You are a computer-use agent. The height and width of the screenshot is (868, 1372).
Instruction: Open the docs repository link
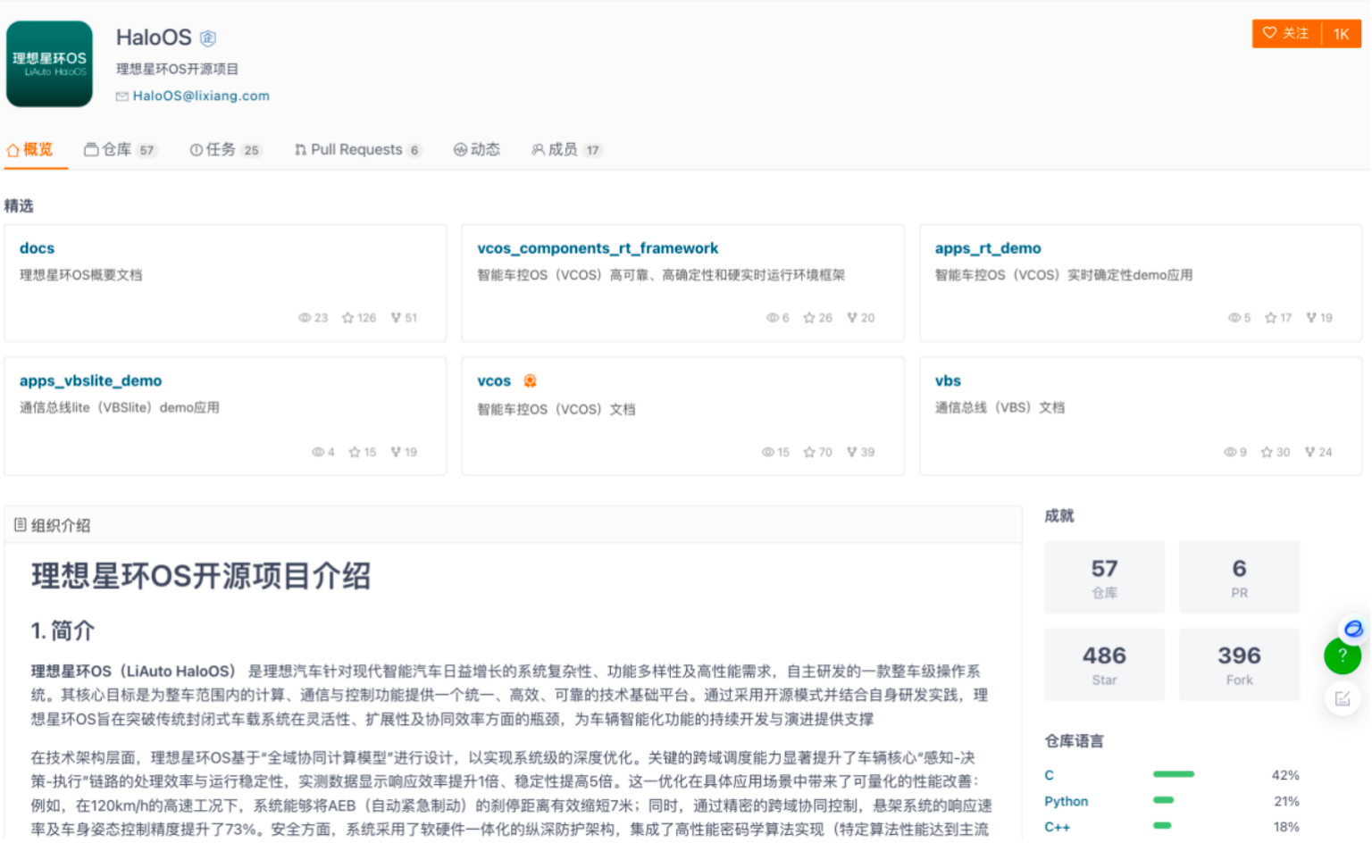37,248
